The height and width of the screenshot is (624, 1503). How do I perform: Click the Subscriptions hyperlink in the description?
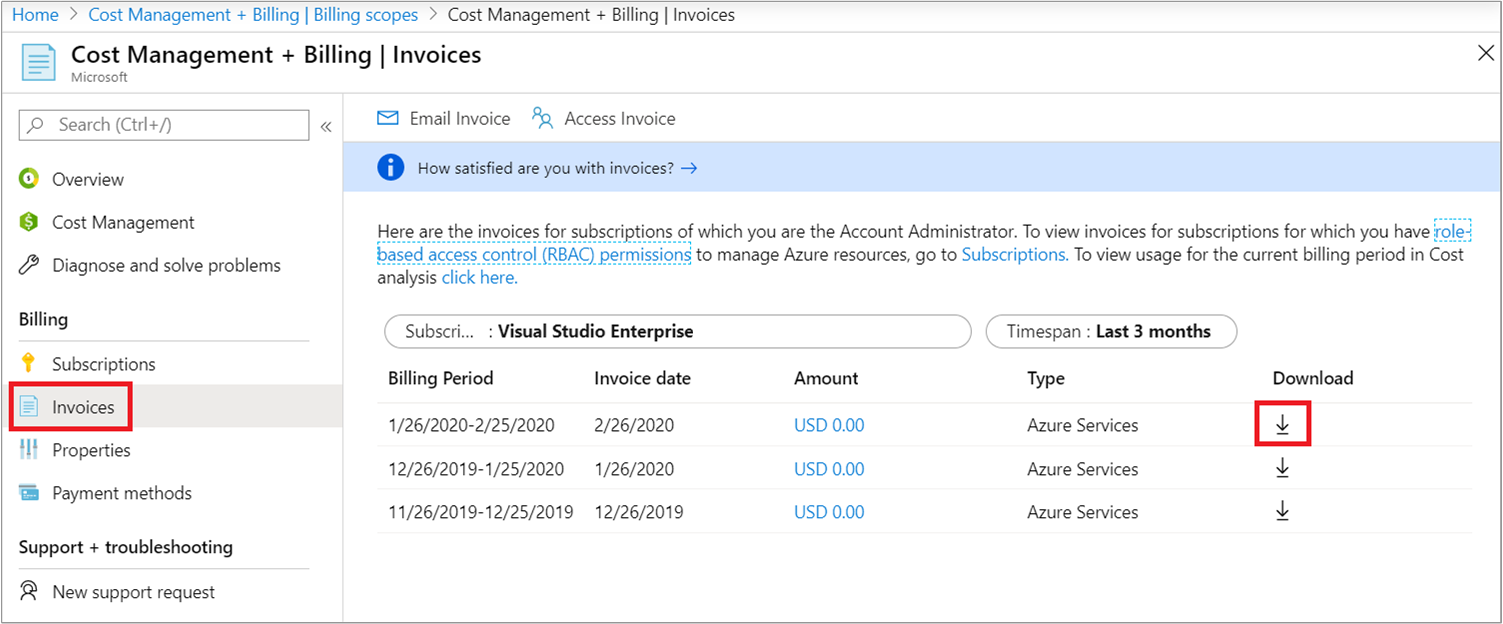pos(1011,254)
